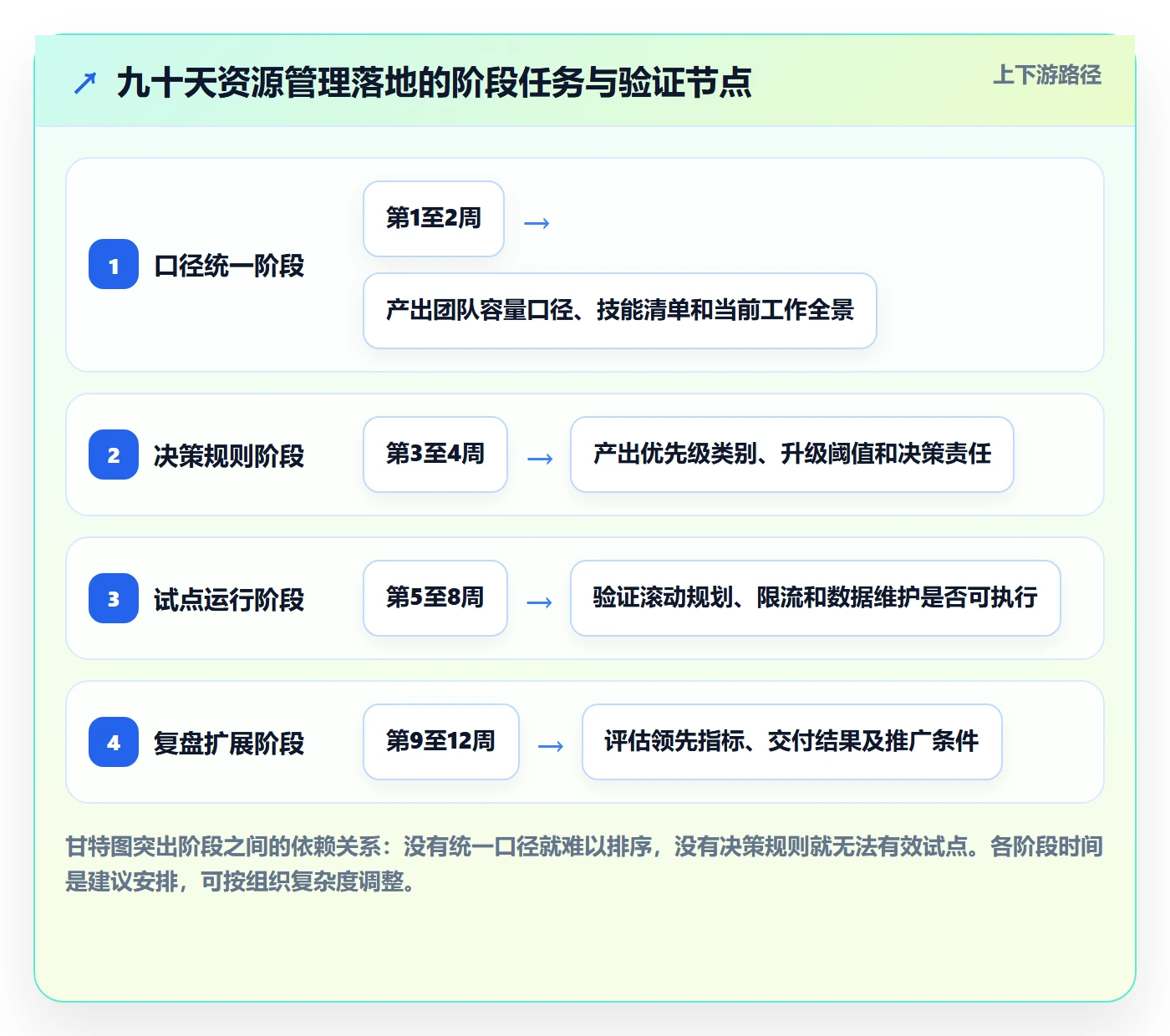Click step number badge 4

[114, 742]
